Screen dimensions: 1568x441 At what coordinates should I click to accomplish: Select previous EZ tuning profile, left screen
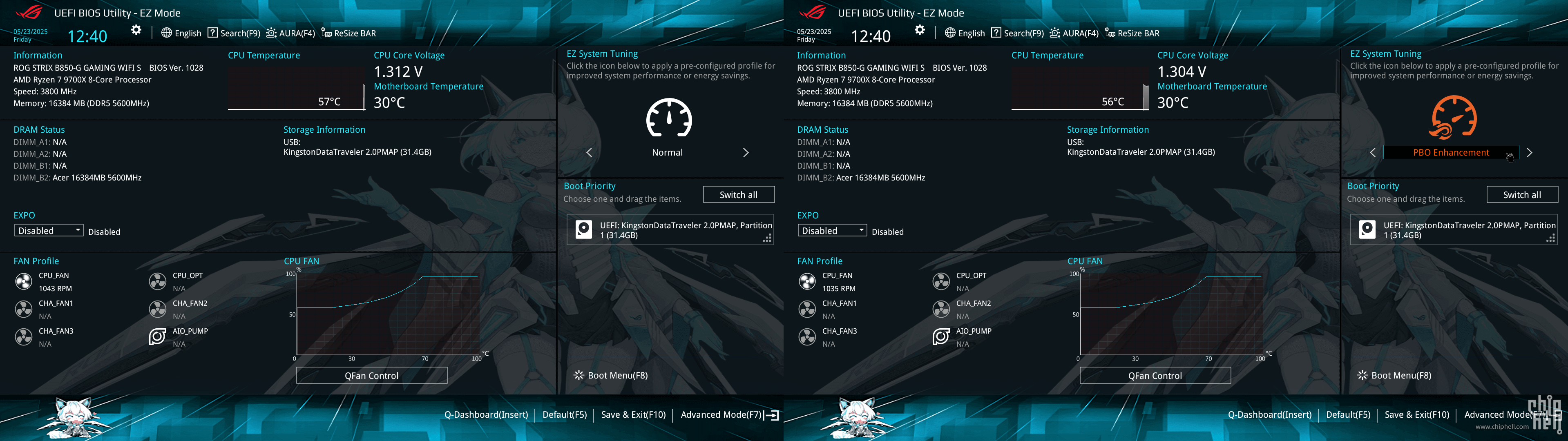[x=589, y=153]
